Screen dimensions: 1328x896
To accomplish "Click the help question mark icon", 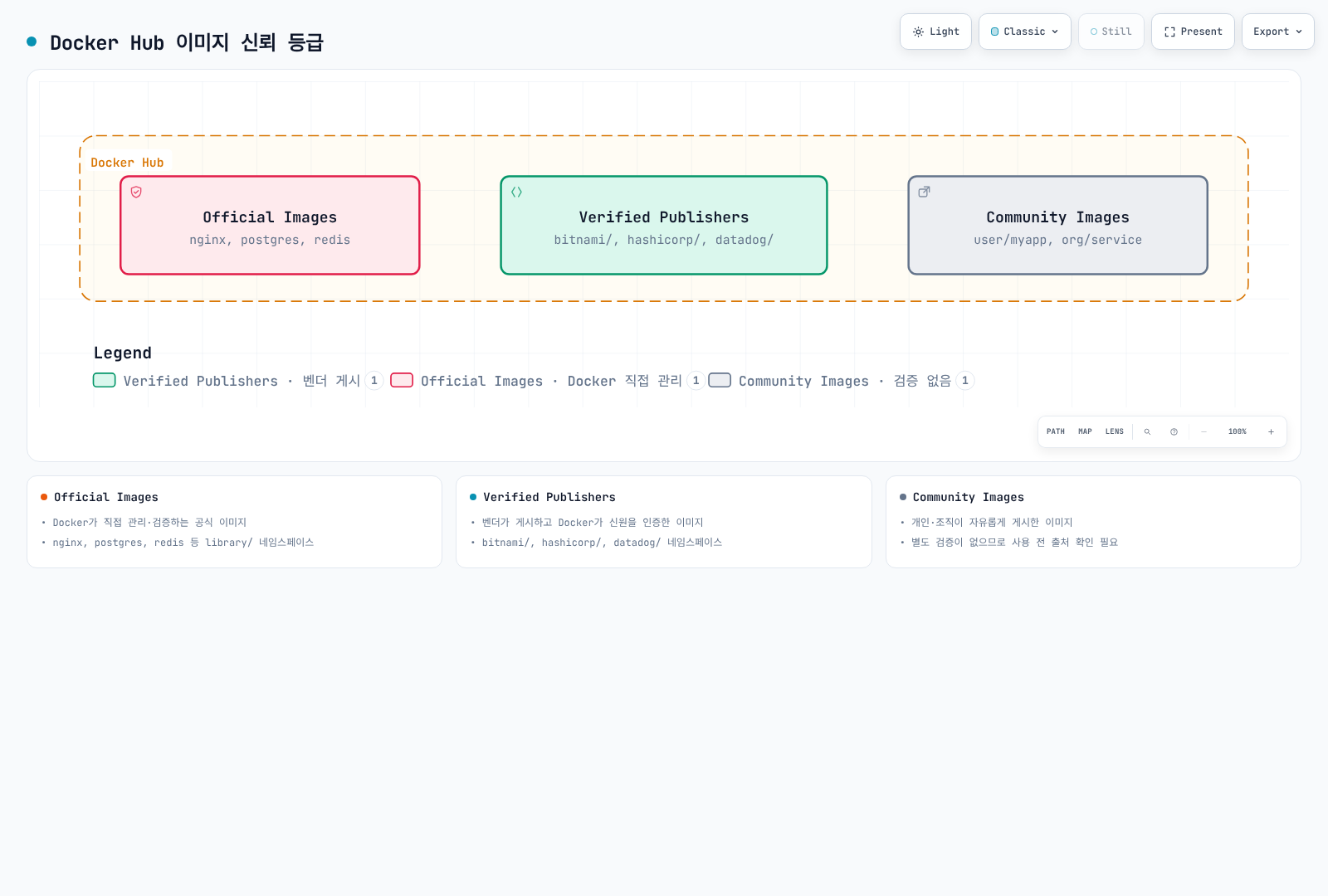I will coord(1174,431).
